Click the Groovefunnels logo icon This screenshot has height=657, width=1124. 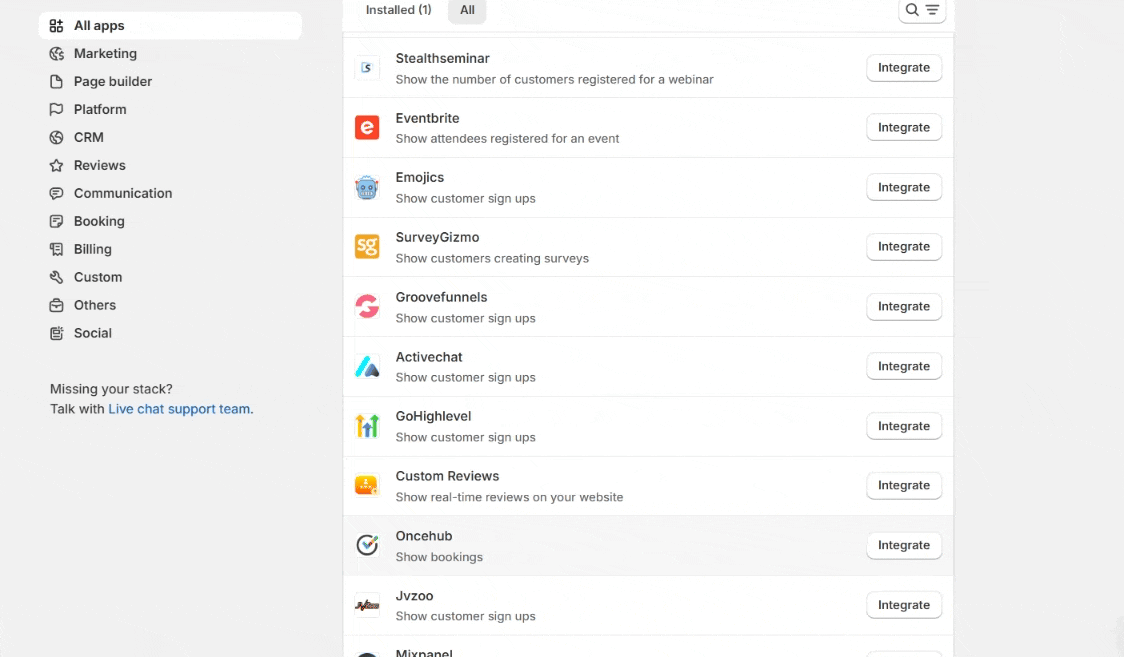367,307
